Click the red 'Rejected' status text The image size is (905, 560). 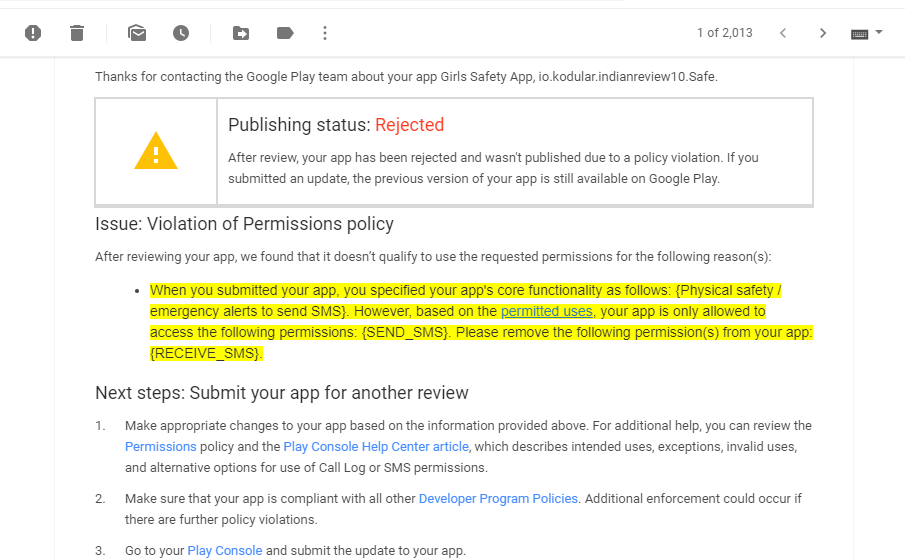point(409,125)
